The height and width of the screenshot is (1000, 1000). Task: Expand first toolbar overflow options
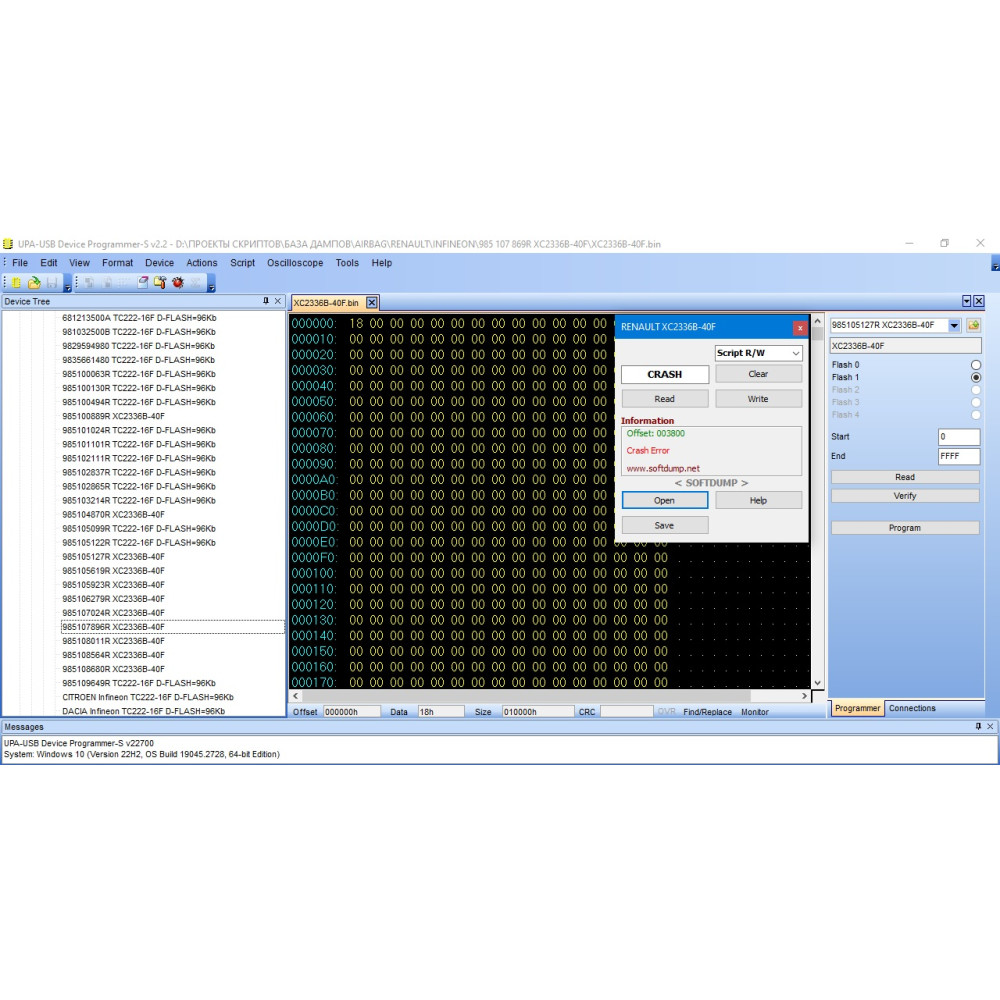pos(68,284)
